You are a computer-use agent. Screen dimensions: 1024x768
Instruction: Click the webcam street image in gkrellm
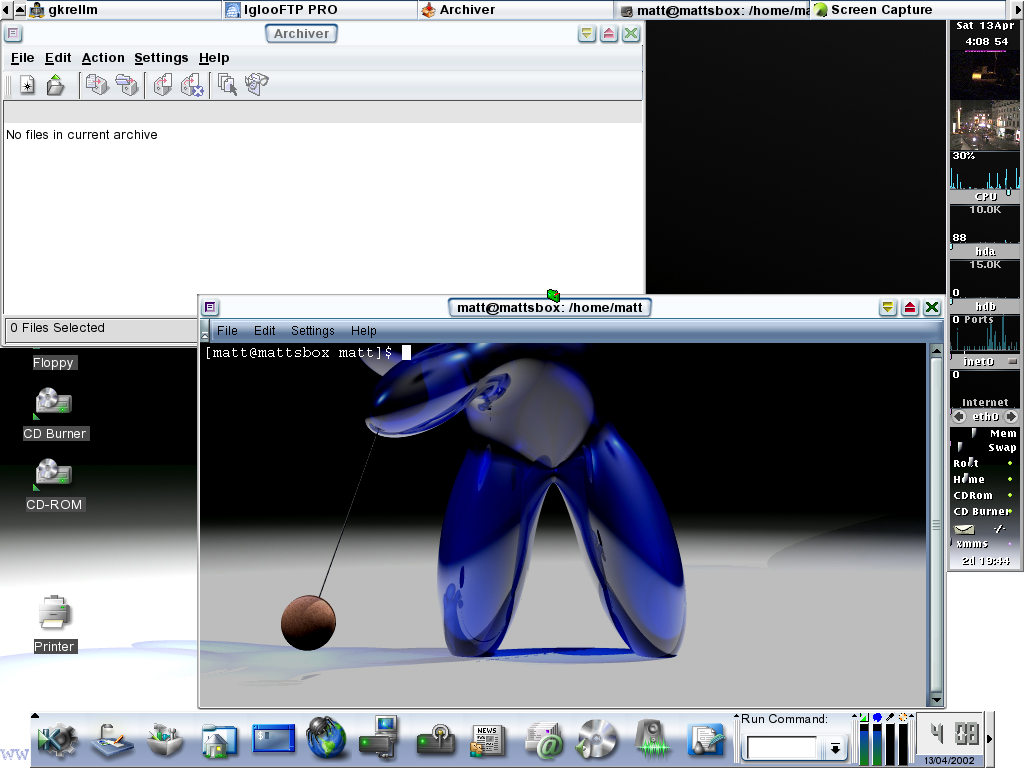pyautogui.click(x=984, y=125)
